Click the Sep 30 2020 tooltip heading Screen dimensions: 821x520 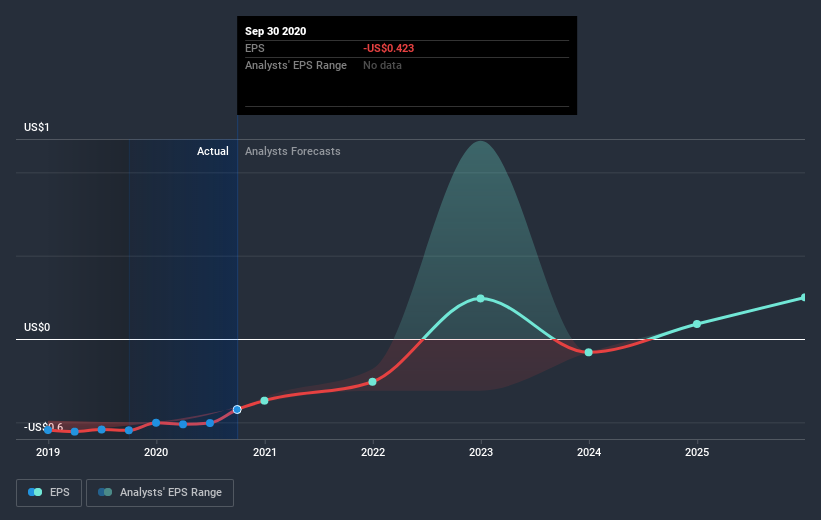[275, 31]
